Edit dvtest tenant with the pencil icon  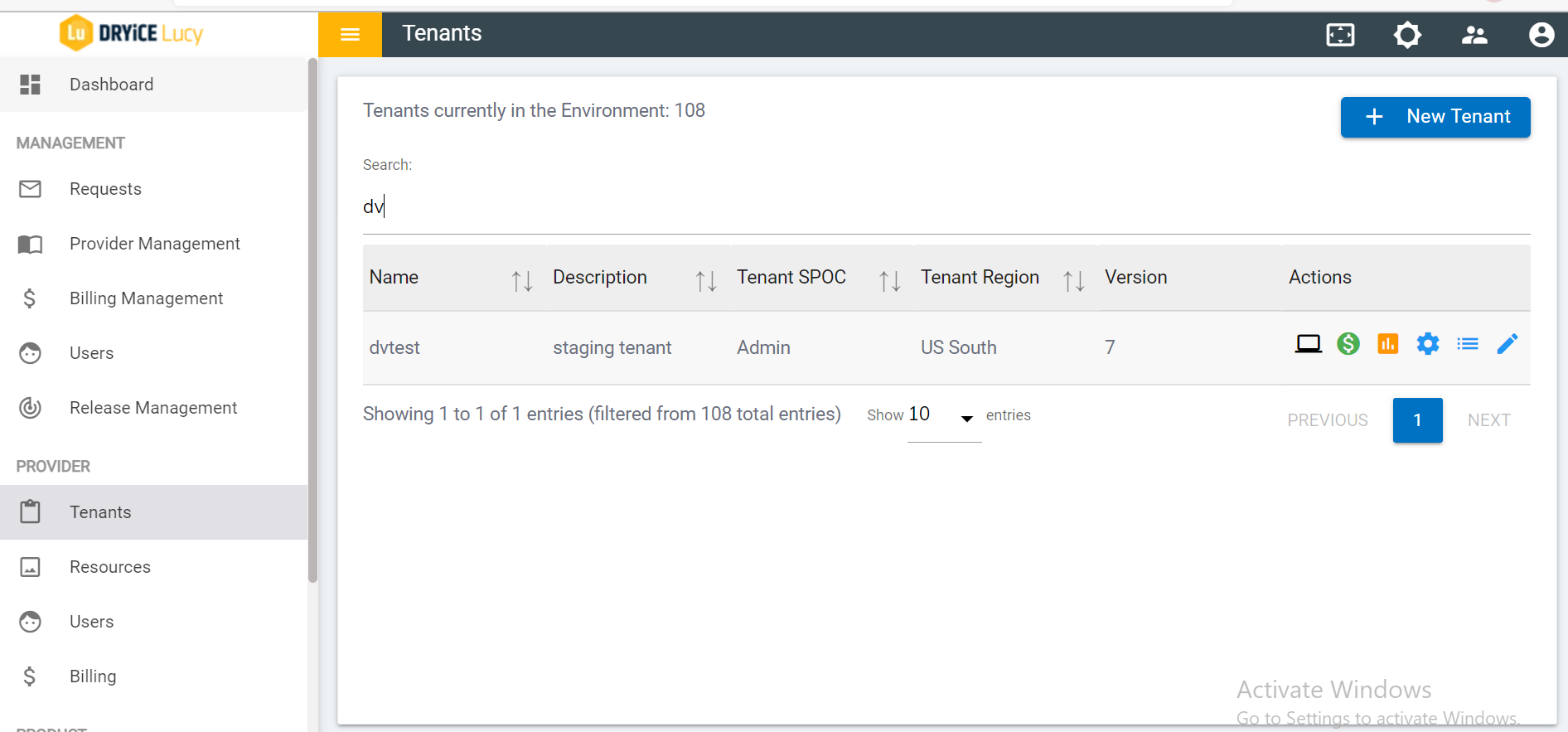pos(1508,344)
